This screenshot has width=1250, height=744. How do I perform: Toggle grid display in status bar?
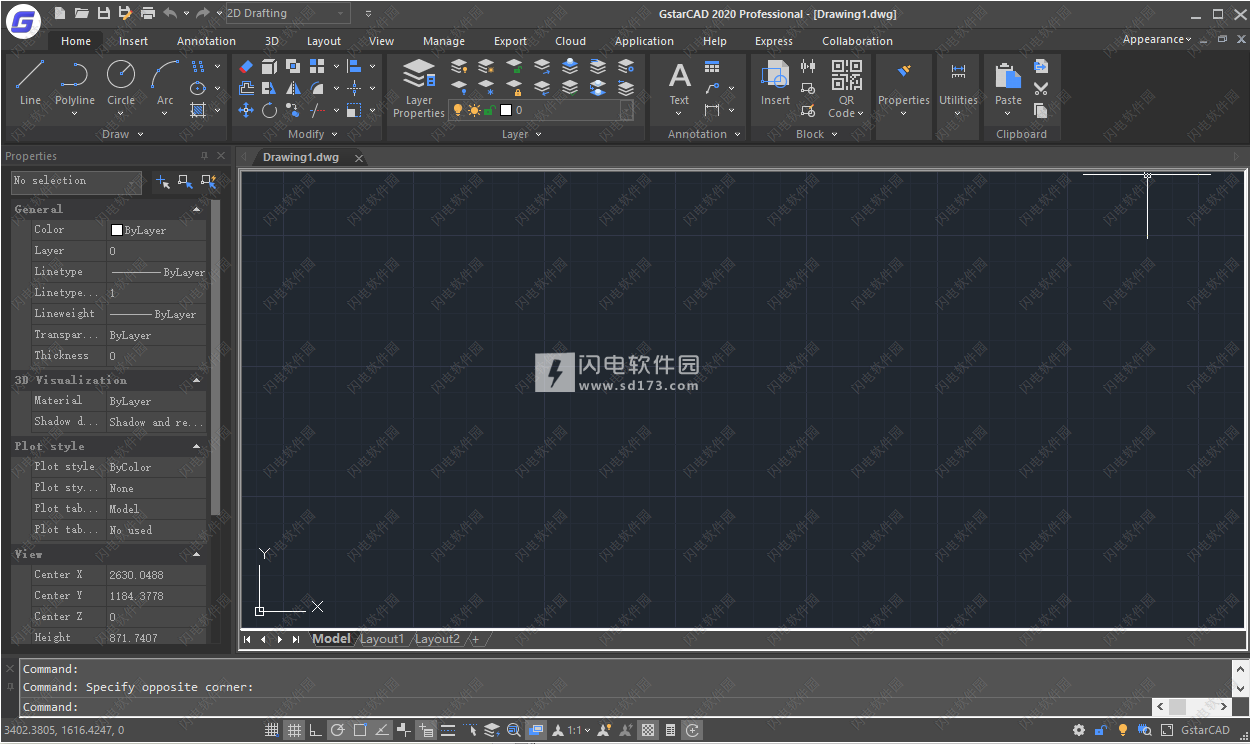(294, 730)
